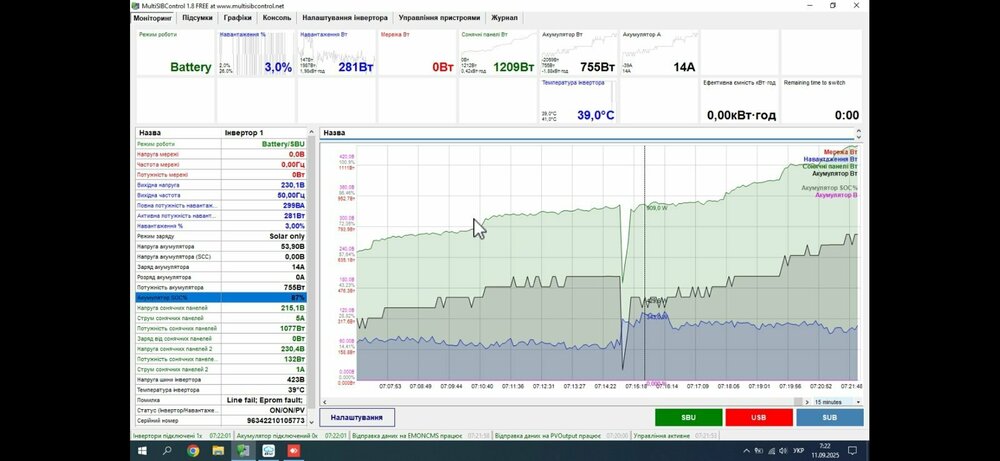Toggle the Акумулятор SOC% legend series
This screenshot has width=1000, height=461.
829,187
